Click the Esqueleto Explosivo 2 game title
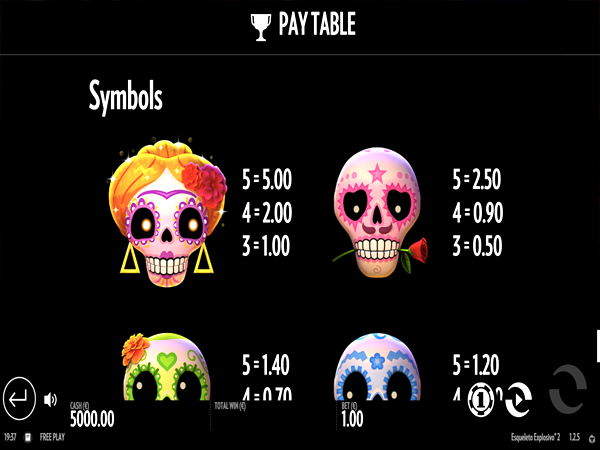Viewport: 600px width, 450px height. 536,437
